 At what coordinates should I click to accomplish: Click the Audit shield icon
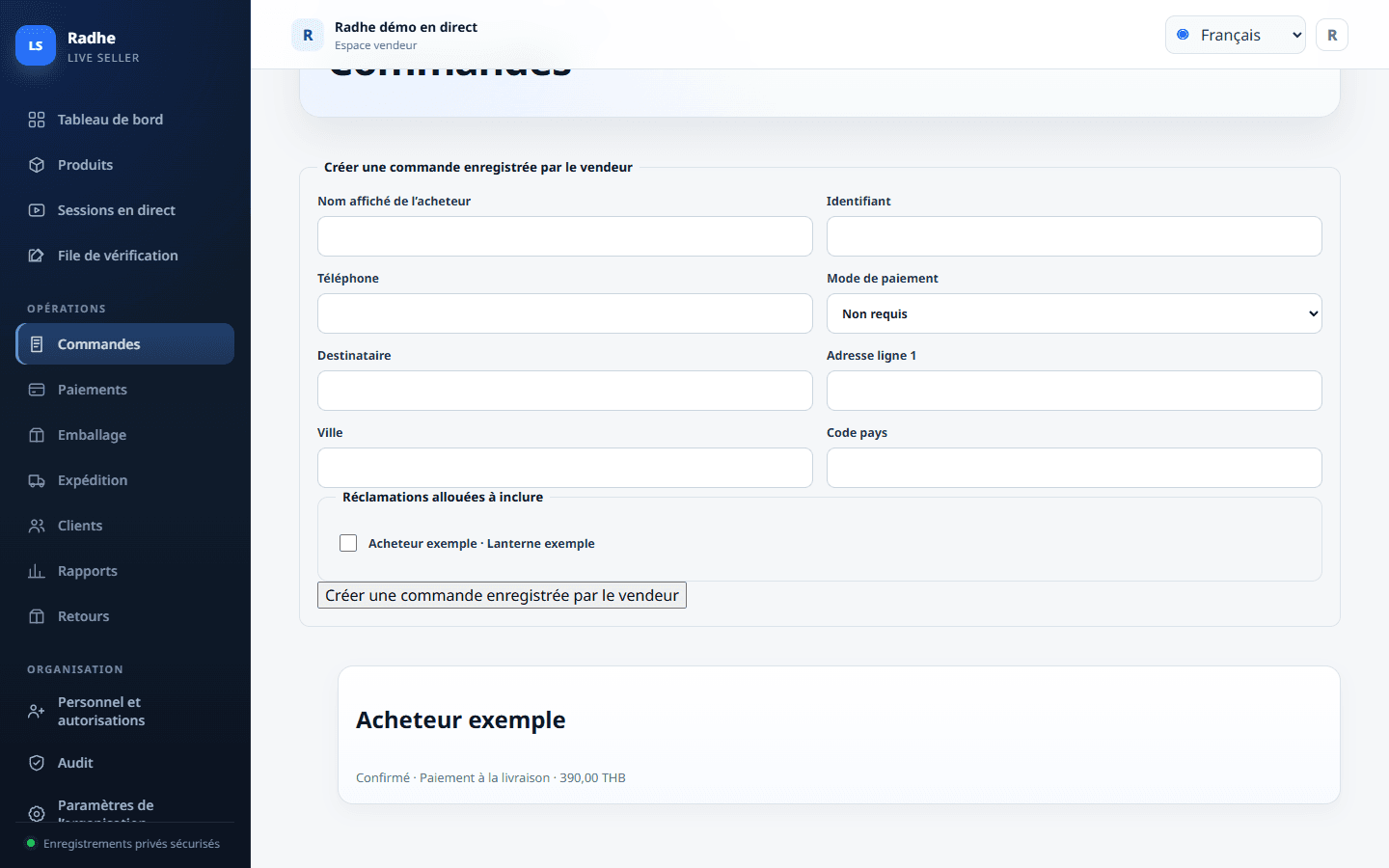tap(37, 763)
